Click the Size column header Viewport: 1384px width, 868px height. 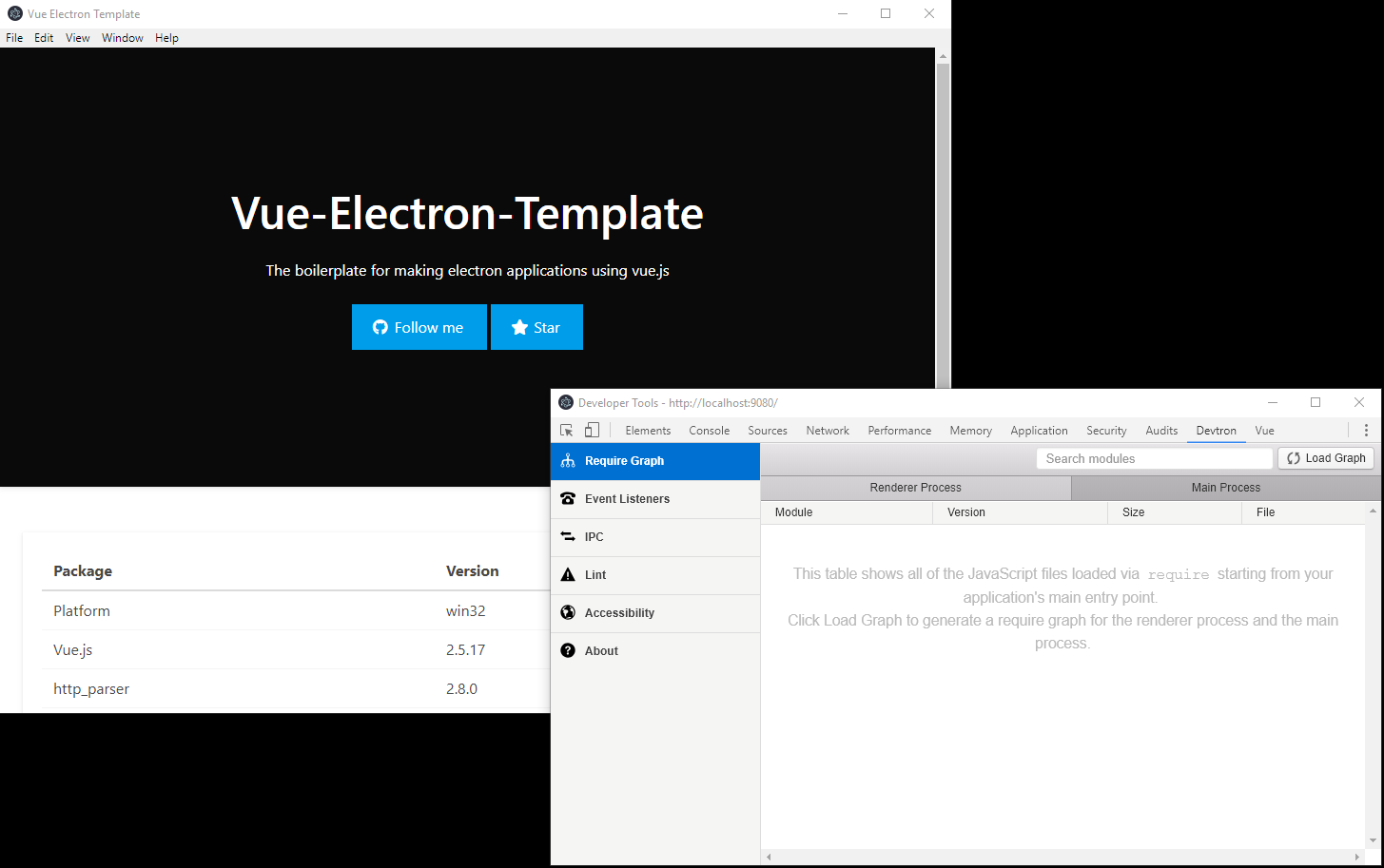click(1175, 512)
